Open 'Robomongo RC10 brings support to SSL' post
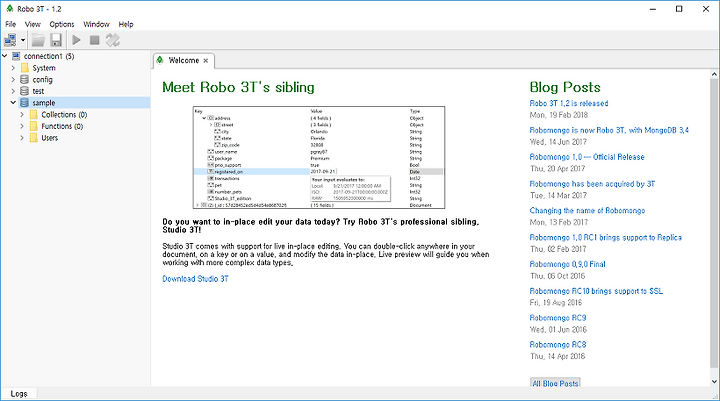The width and height of the screenshot is (720, 401). (x=596, y=291)
